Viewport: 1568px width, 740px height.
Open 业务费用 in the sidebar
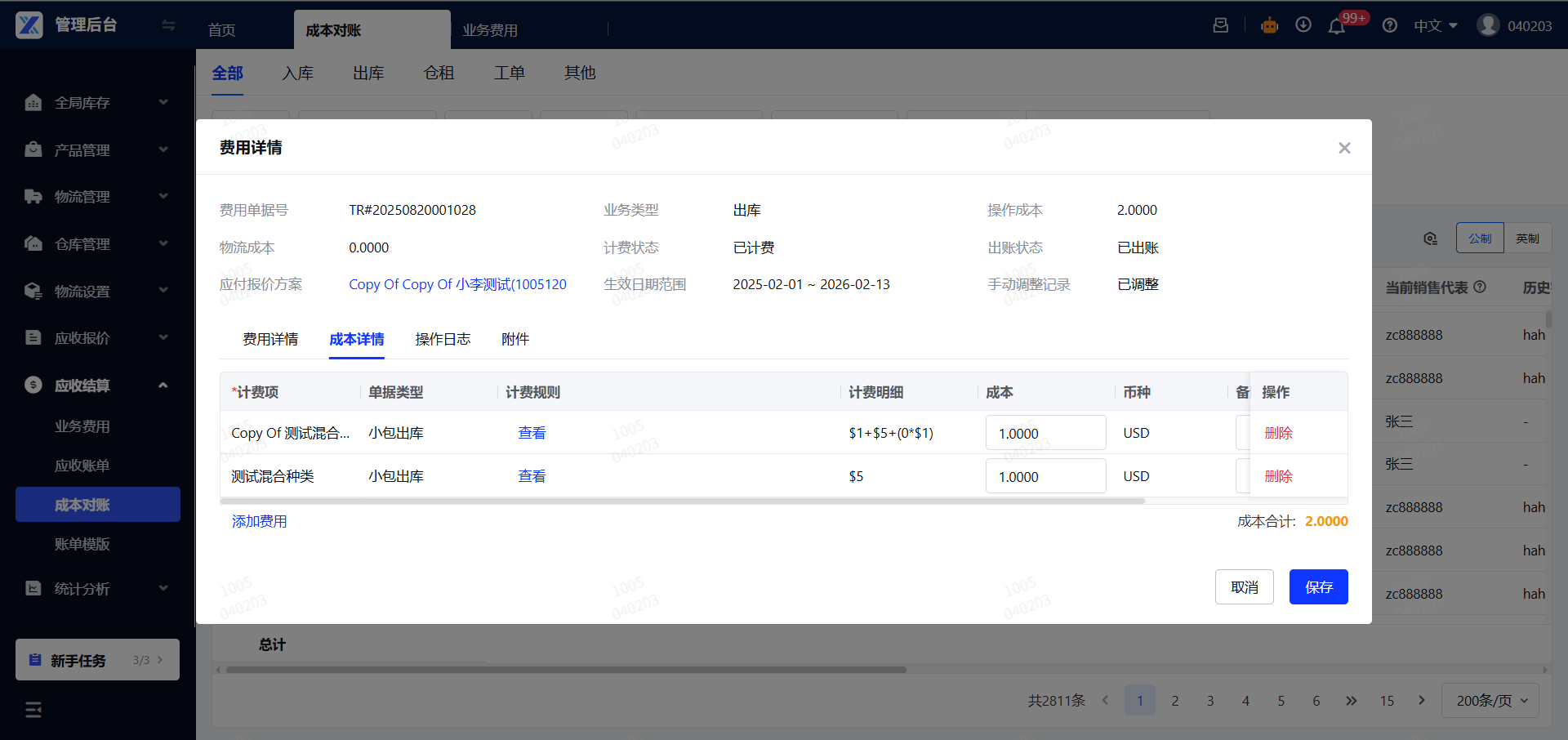tap(82, 426)
